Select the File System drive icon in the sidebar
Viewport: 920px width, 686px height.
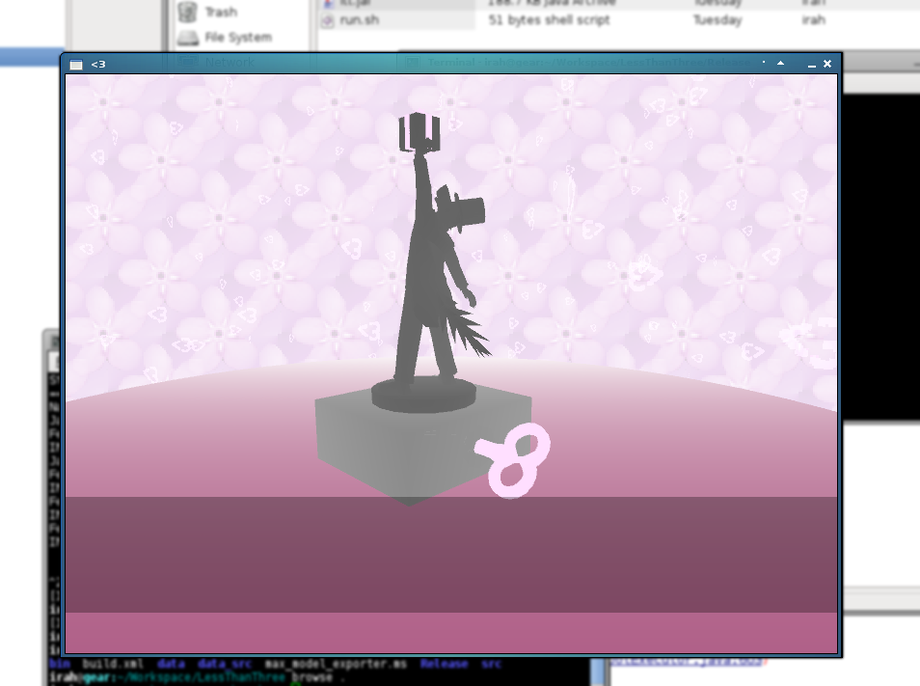pyautogui.click(x=188, y=38)
